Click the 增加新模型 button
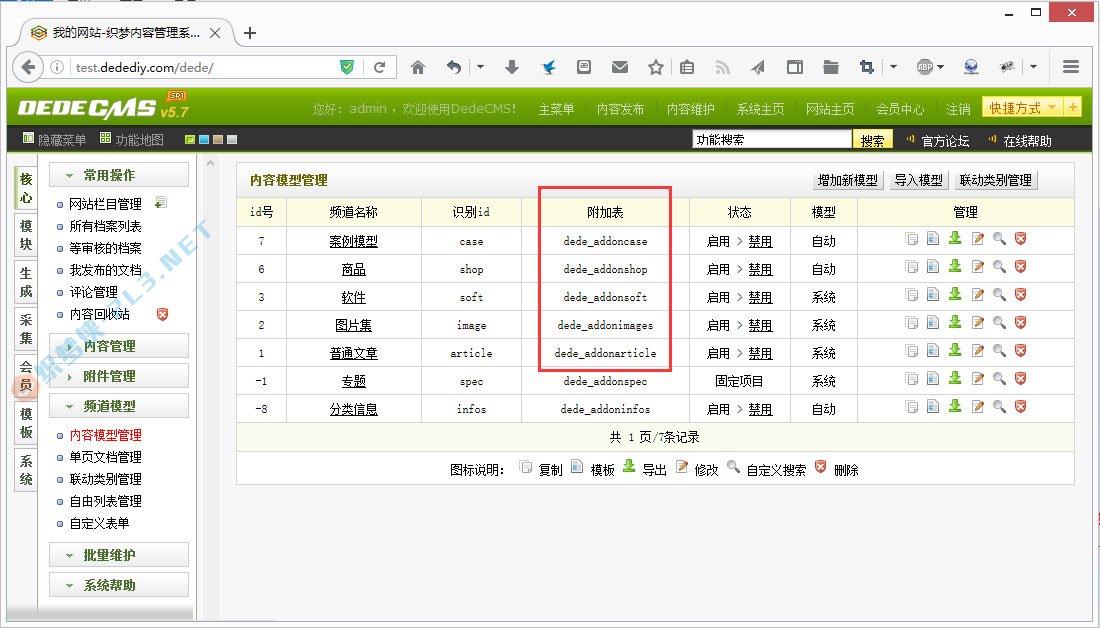The width and height of the screenshot is (1100, 628). click(847, 180)
